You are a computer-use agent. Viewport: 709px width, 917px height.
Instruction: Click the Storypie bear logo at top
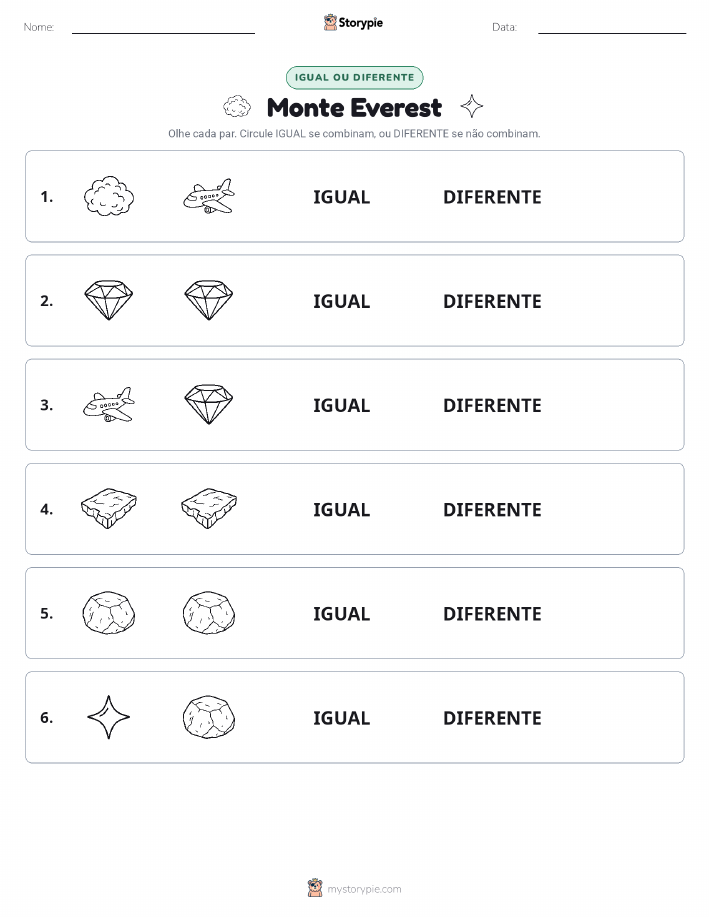click(331, 23)
